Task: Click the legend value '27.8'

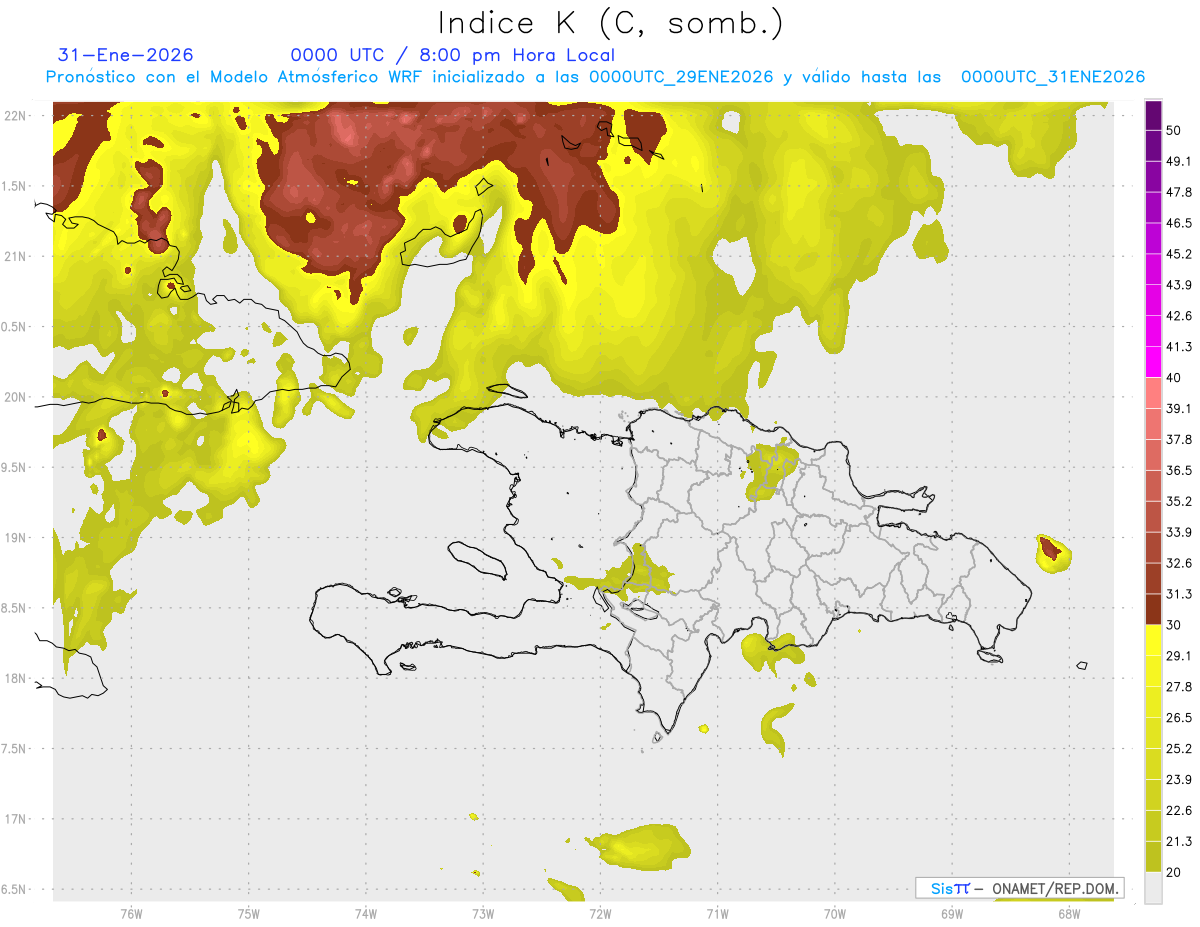Action: coord(1179,687)
